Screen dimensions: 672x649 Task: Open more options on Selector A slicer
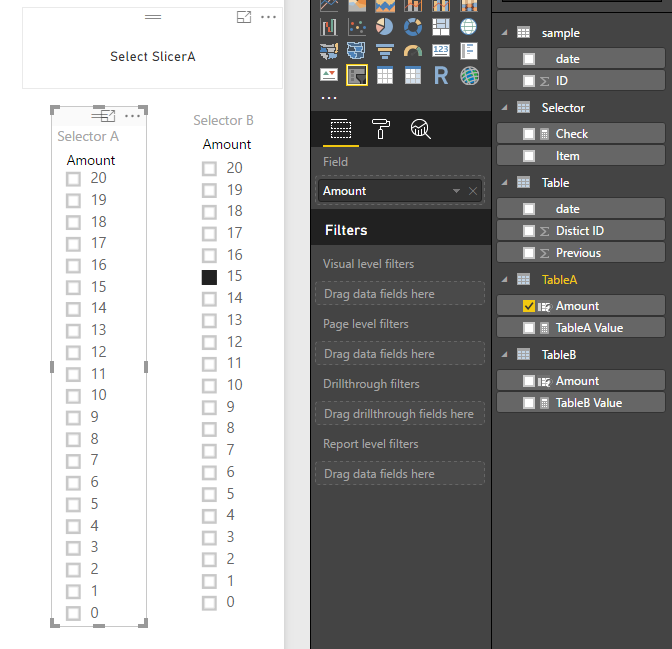click(x=132, y=116)
